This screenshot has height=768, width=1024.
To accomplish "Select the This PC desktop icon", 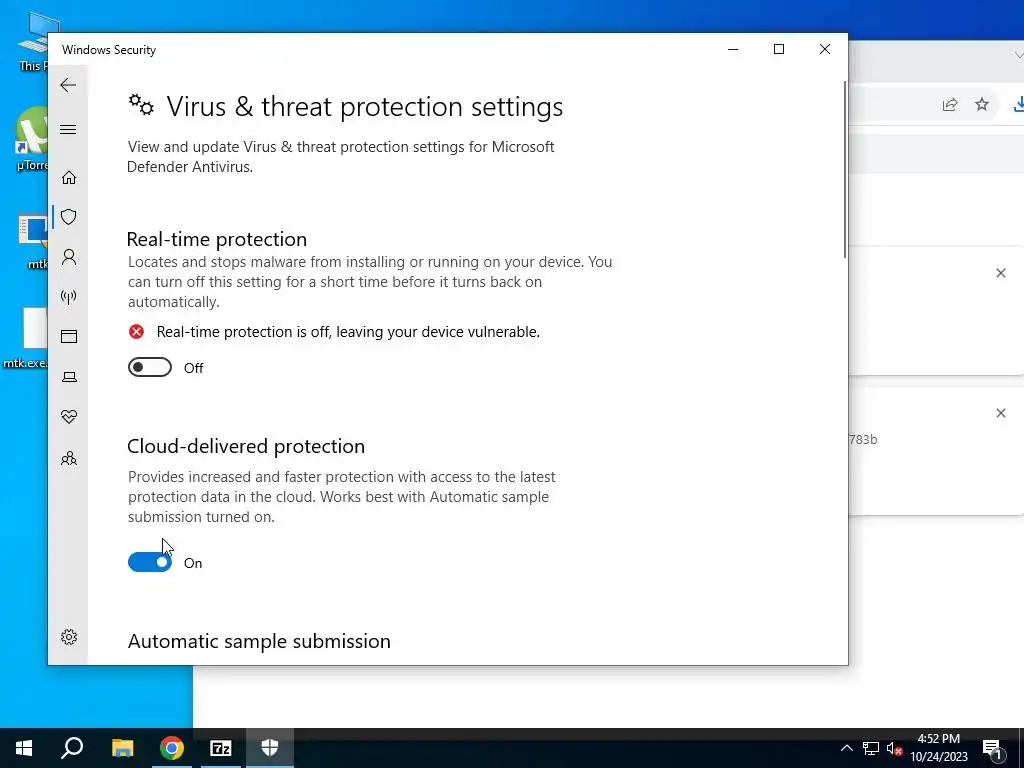I will coord(33,42).
